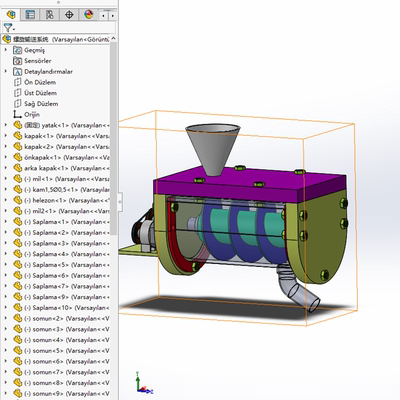The width and height of the screenshot is (400, 400).
Task: Select the Sağ Düzlem plane icon
Action: click(17, 103)
